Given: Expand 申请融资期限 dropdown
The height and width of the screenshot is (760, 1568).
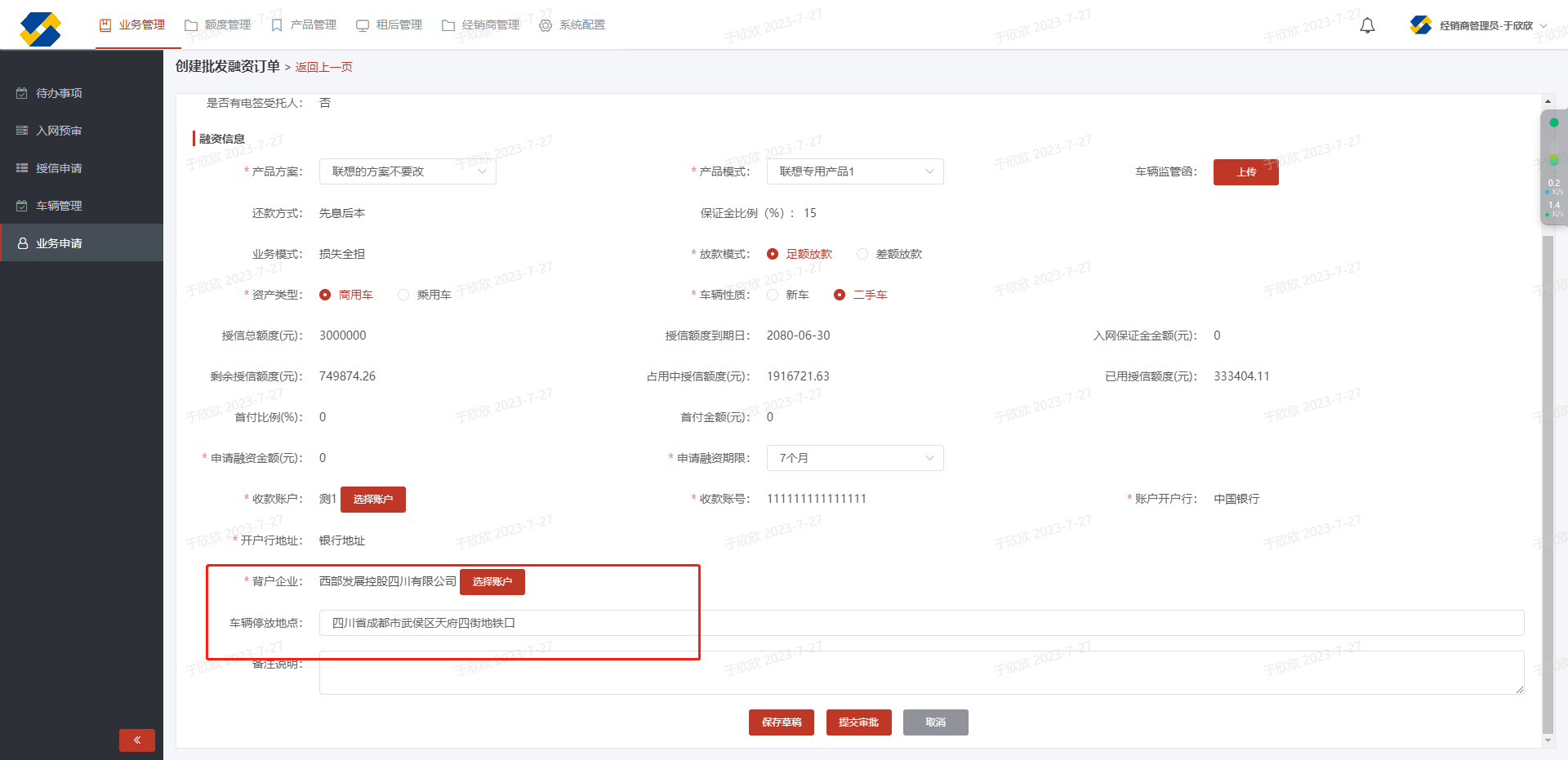Looking at the screenshot, I should pos(854,458).
